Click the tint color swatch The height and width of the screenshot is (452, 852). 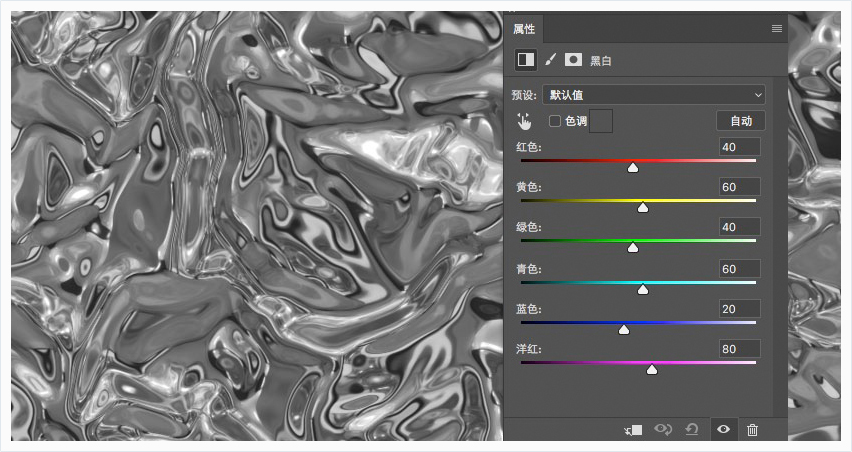(x=601, y=121)
